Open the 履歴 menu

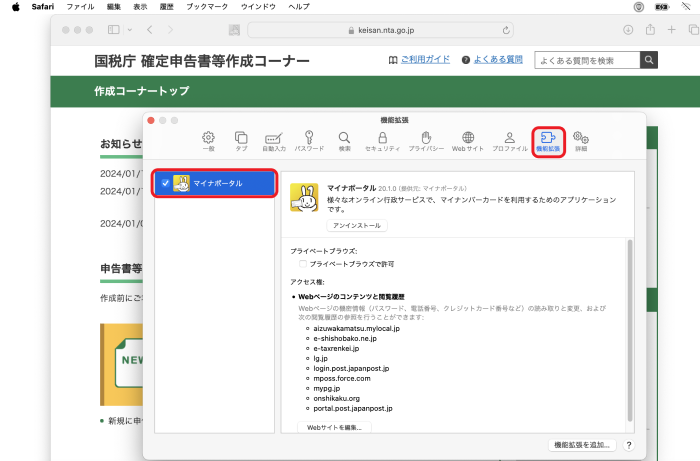pyautogui.click(x=167, y=7)
